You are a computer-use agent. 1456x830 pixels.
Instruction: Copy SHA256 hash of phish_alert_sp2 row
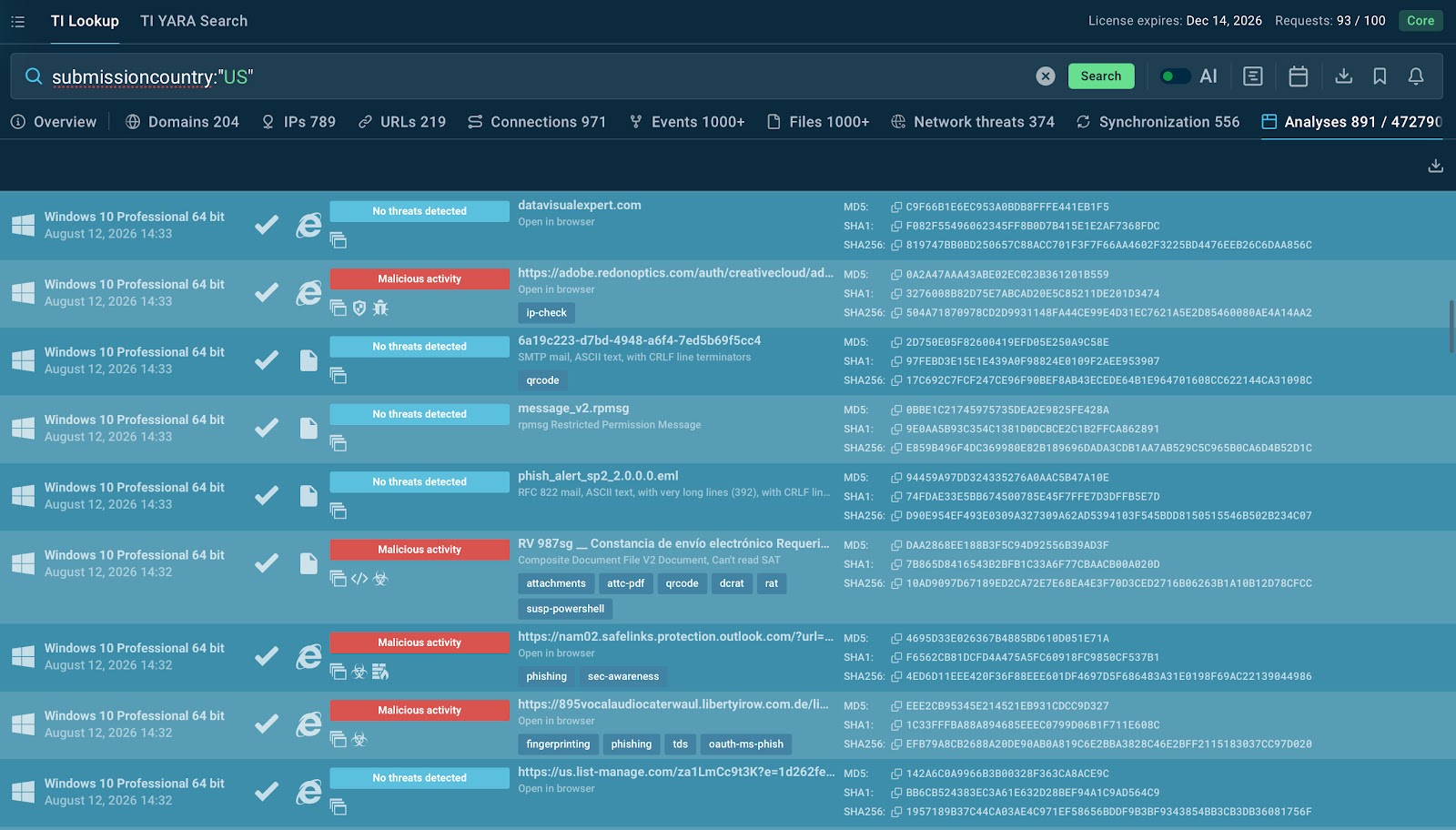[x=896, y=516]
